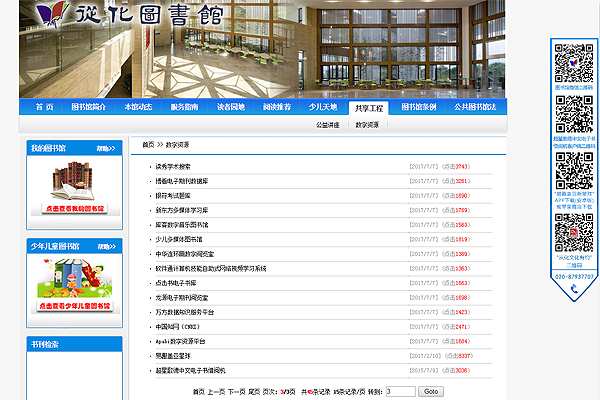This screenshot has height=400, width=600.
Task: Select the 数字资源 submenu item
Action: 364,125
